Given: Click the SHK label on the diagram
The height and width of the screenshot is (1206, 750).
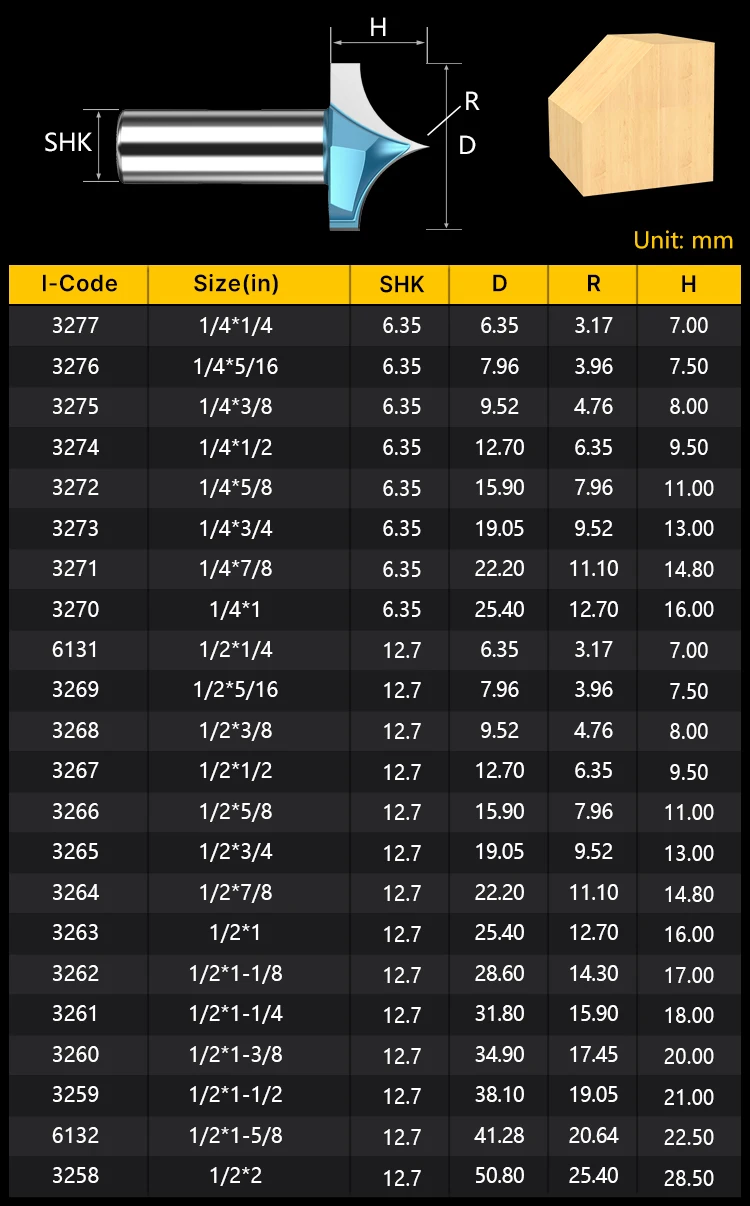Looking at the screenshot, I should coord(68,143).
